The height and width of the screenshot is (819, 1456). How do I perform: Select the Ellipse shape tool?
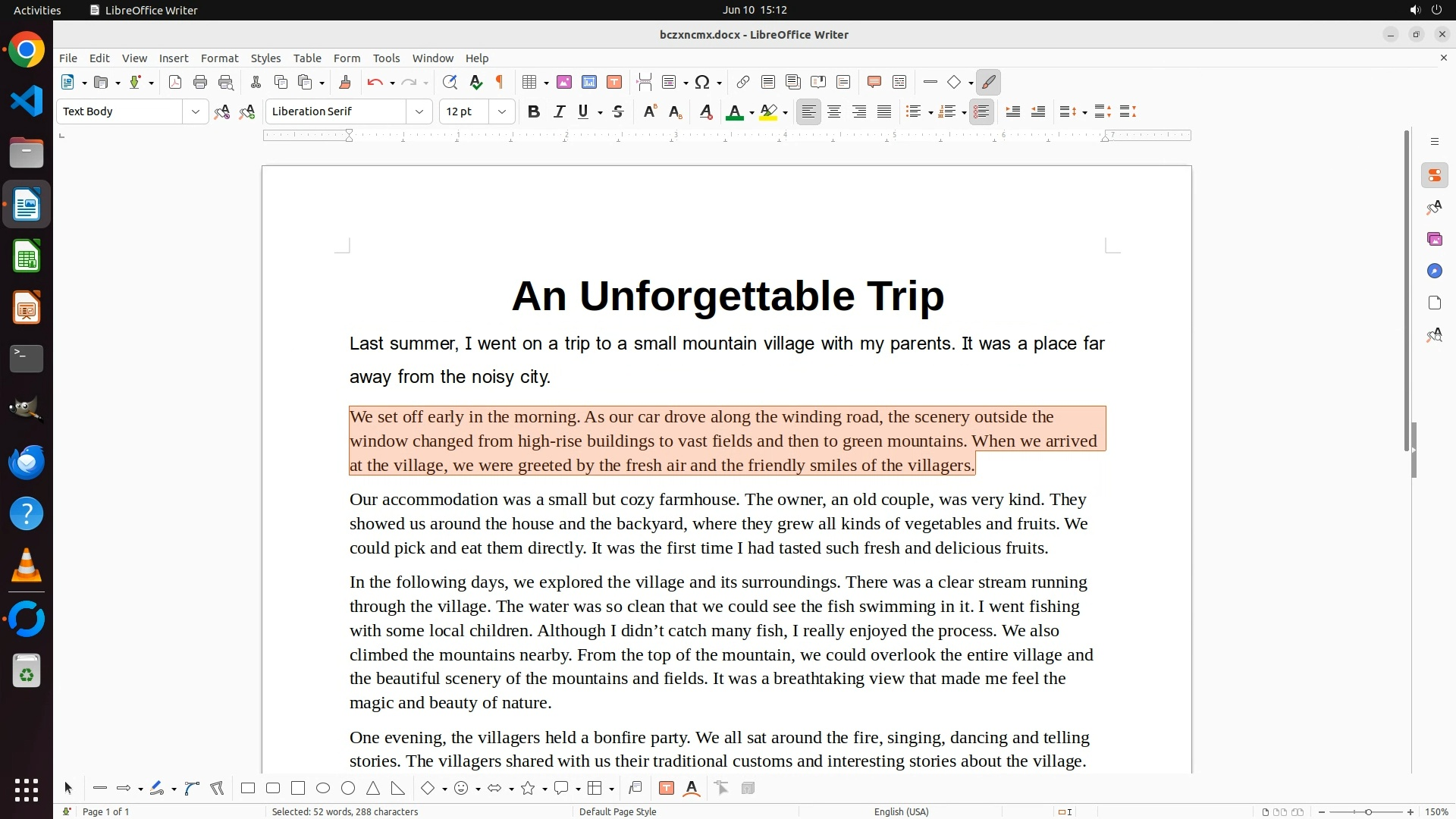[x=323, y=789]
